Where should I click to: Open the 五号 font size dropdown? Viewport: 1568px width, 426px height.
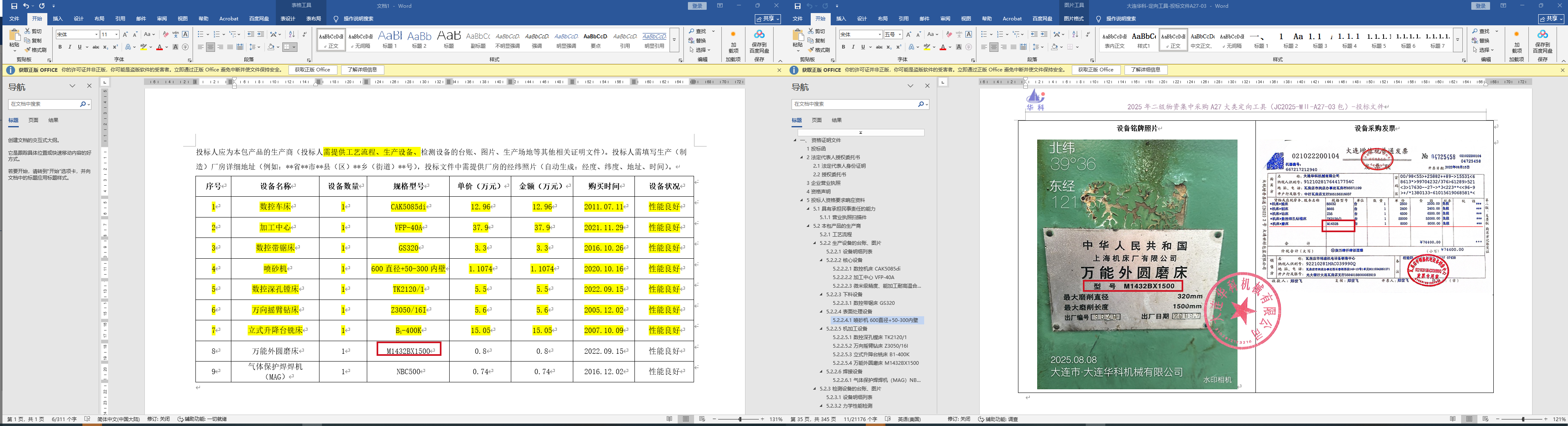click(x=900, y=35)
